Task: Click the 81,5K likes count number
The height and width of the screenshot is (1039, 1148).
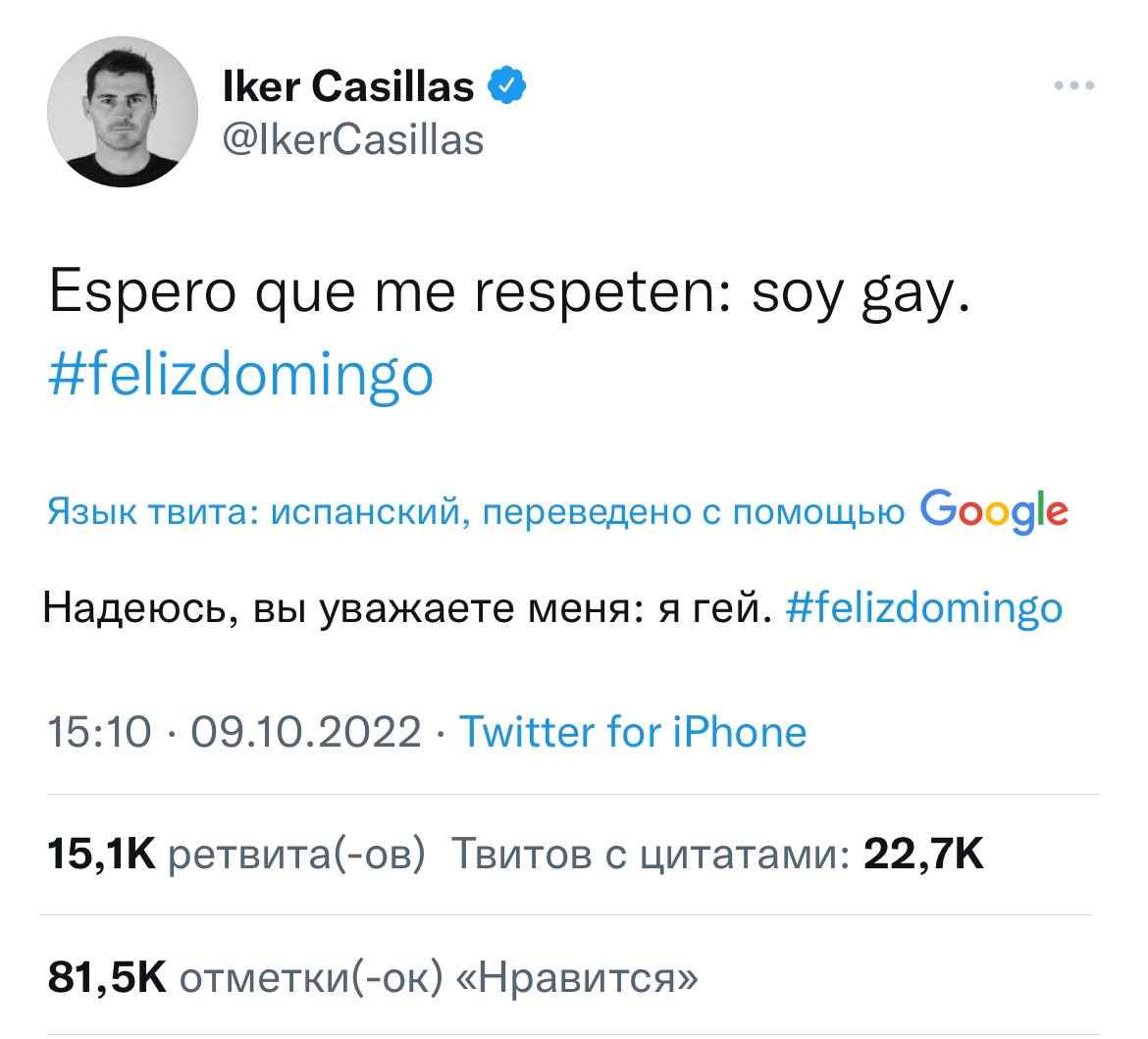Action: coord(108,977)
